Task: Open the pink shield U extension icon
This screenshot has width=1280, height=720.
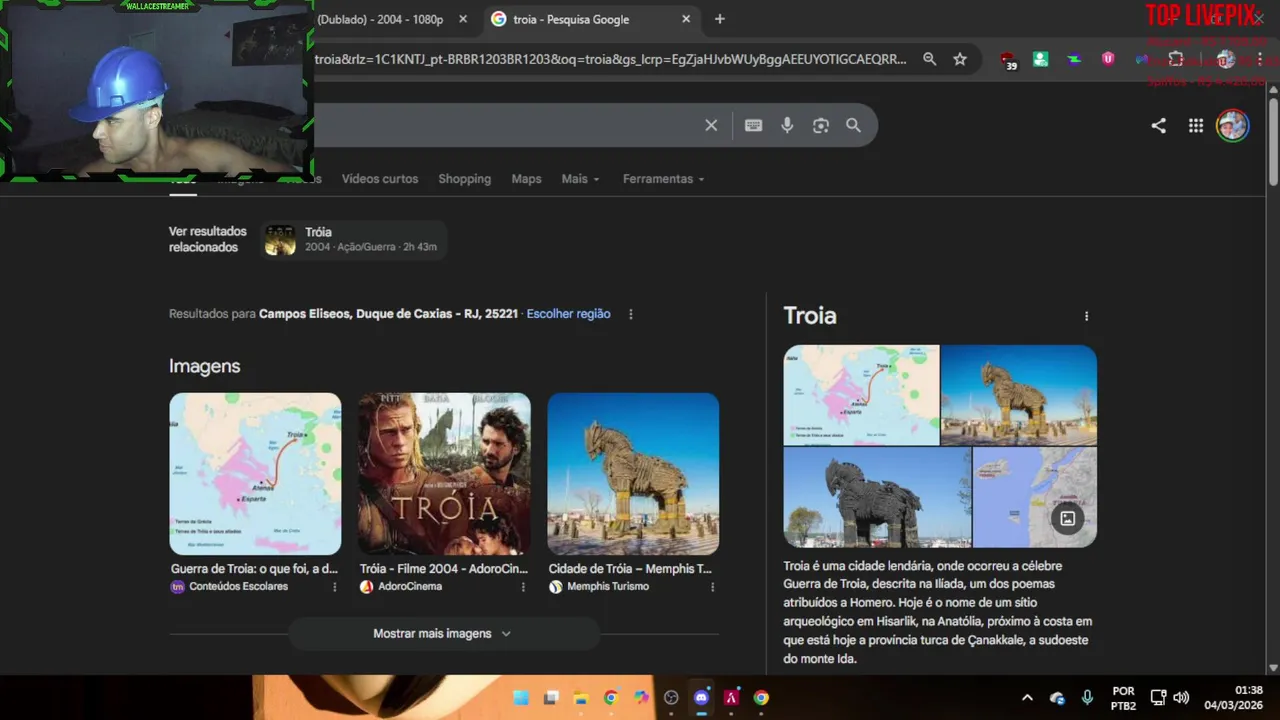Action: (x=1108, y=59)
